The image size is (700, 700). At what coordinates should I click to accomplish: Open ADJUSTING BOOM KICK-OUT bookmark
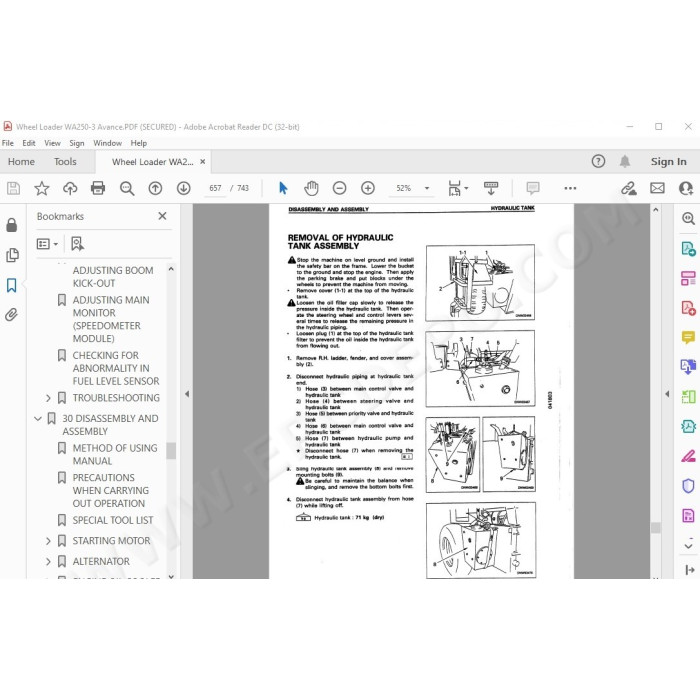coord(113,277)
